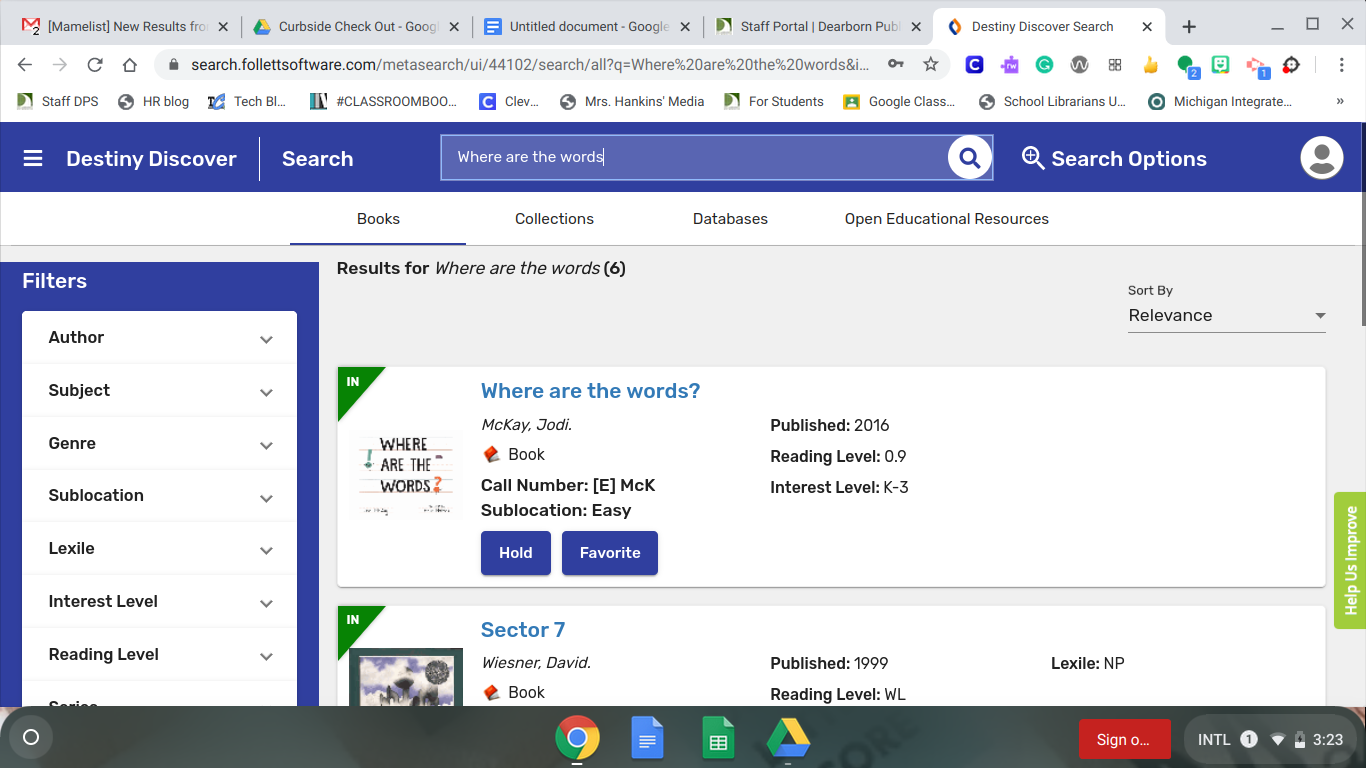The image size is (1366, 768).
Task: Reload the page with the refresh icon
Action: point(95,65)
